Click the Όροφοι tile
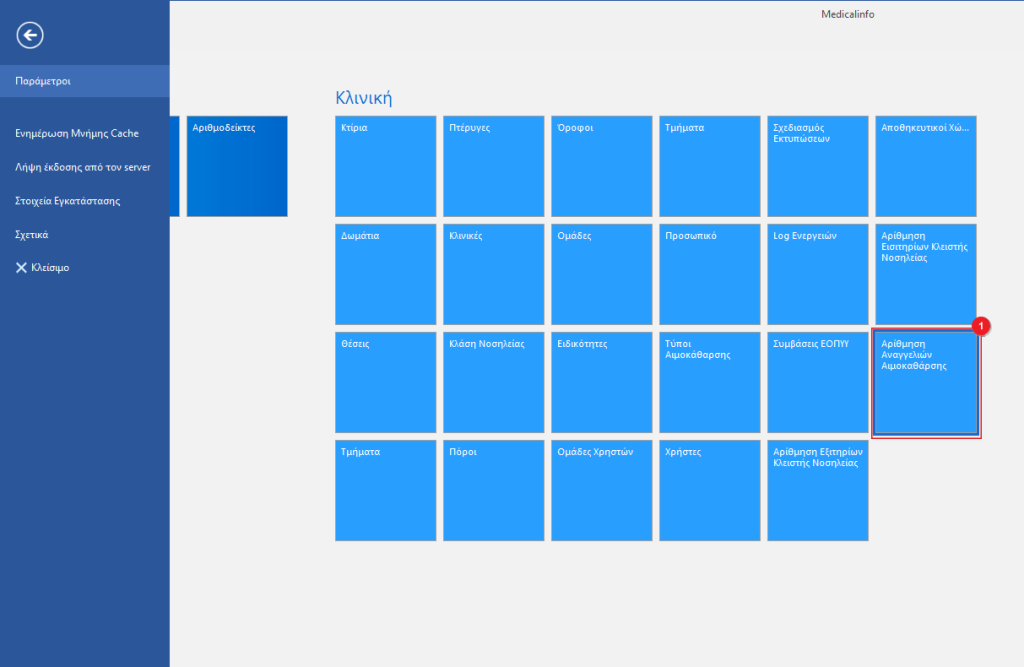Screen dimensions: 1024x667 pyautogui.click(x=601, y=166)
